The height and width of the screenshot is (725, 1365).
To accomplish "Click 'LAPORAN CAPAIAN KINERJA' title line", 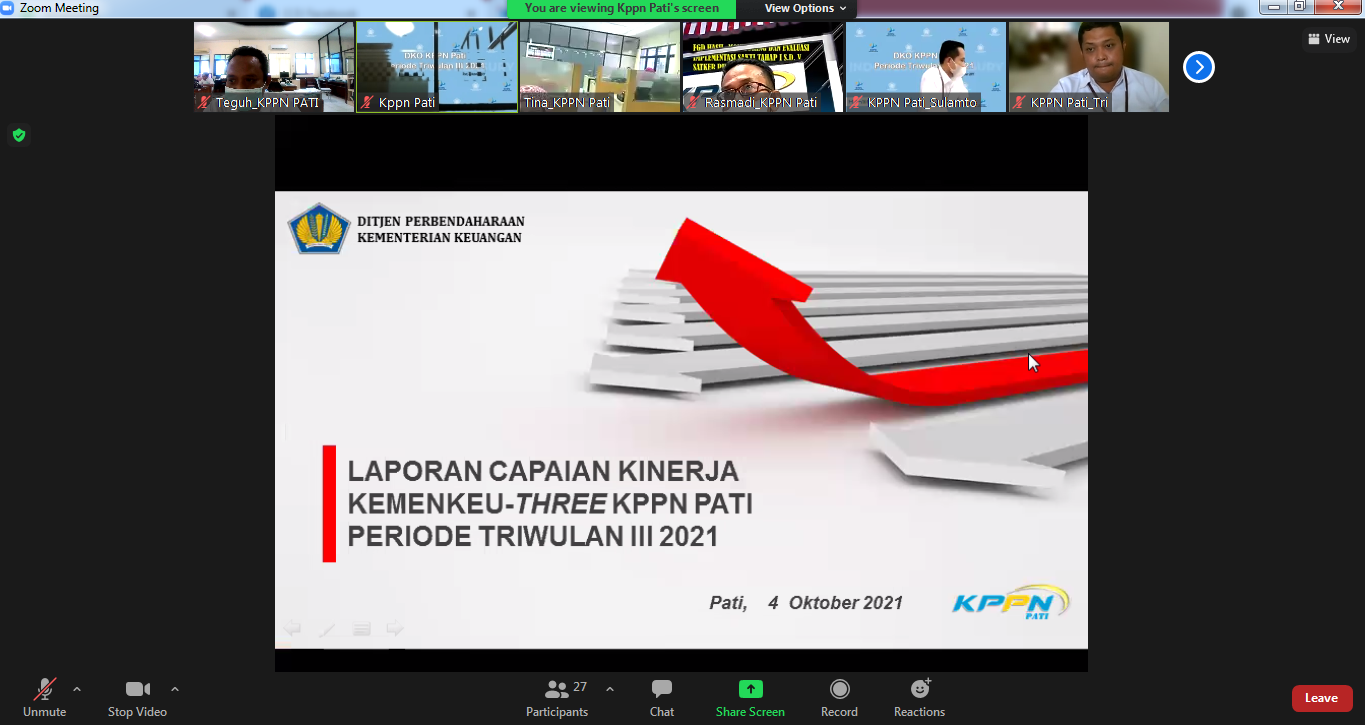I will 543,471.
